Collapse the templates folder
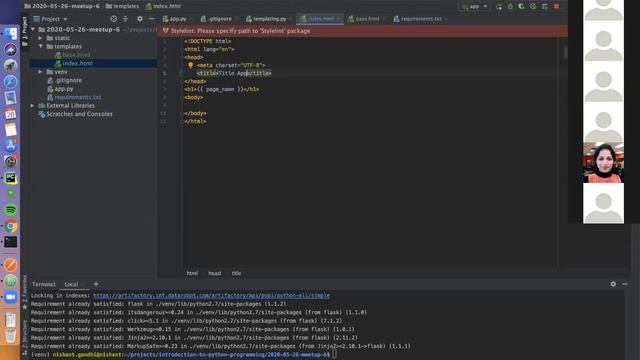Viewport: 640px width, 360px height. pos(40,47)
